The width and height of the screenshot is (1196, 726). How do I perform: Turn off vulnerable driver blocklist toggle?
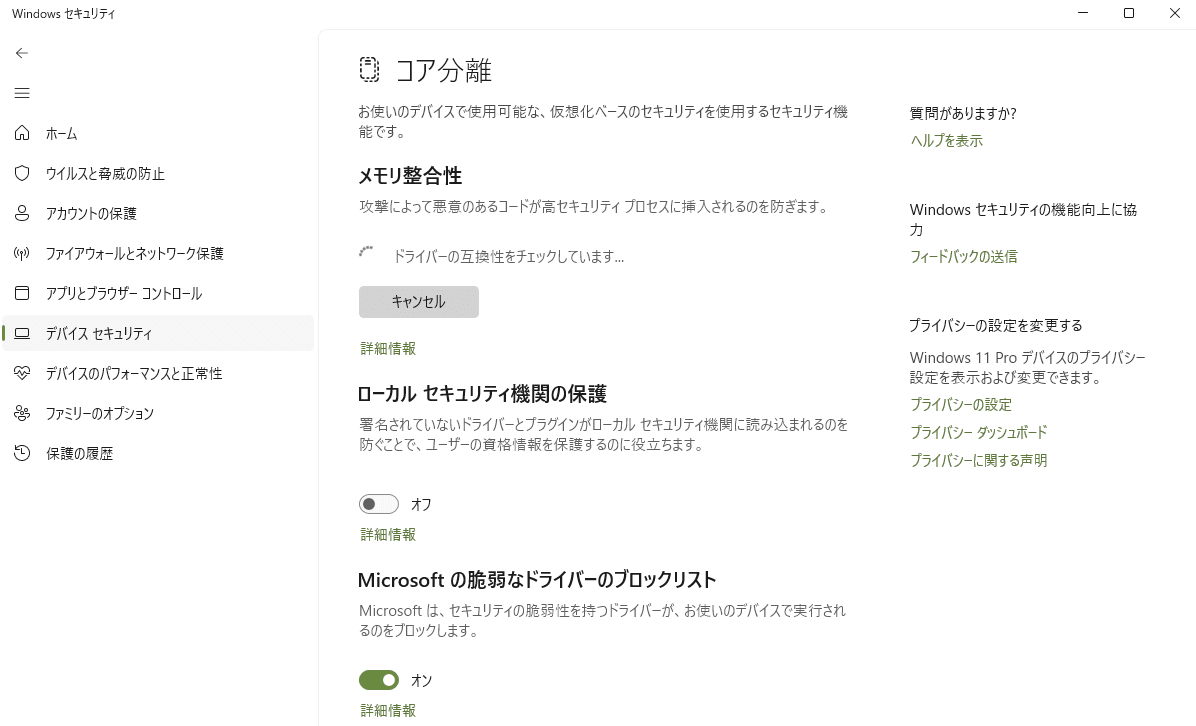(379, 679)
